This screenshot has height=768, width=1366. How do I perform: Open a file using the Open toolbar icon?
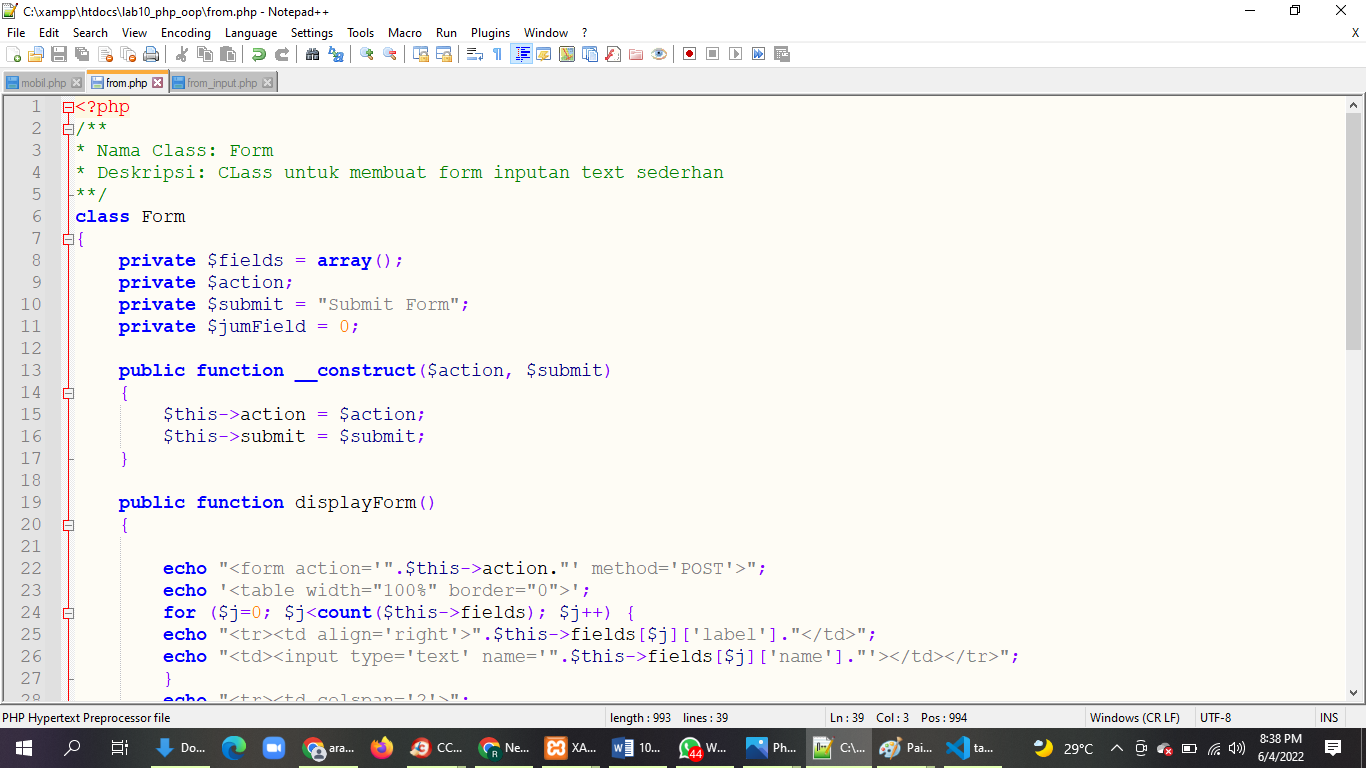click(x=35, y=54)
